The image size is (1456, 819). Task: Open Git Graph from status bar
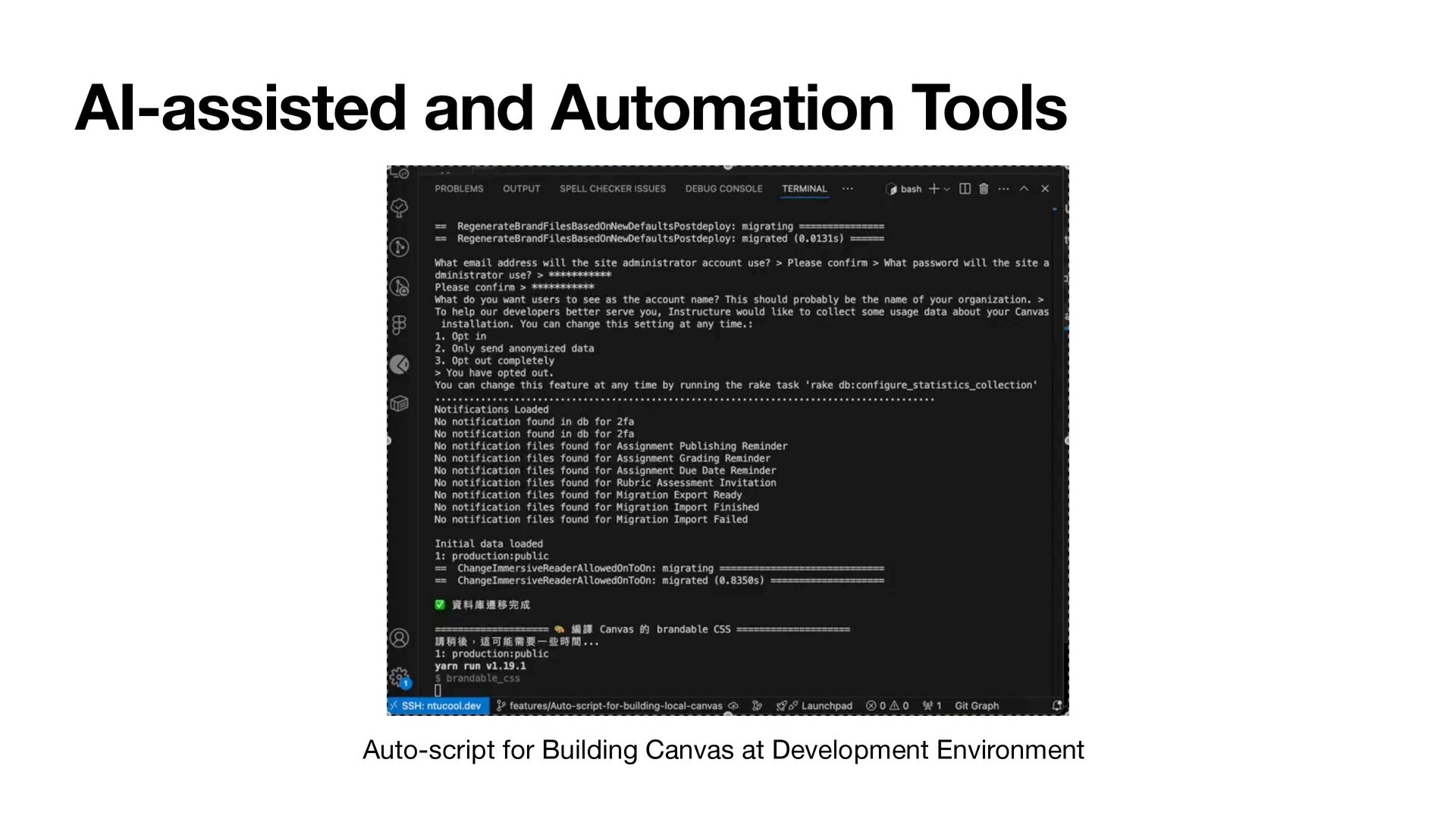coord(976,706)
